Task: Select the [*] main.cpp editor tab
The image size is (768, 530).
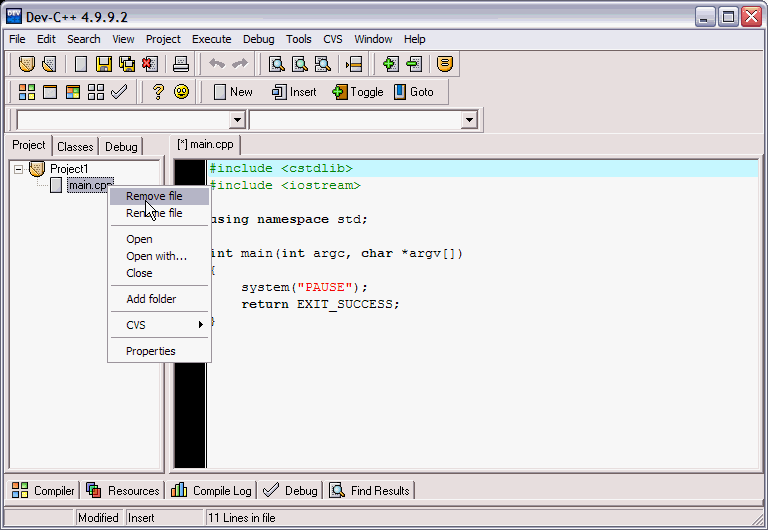Action: click(x=205, y=145)
